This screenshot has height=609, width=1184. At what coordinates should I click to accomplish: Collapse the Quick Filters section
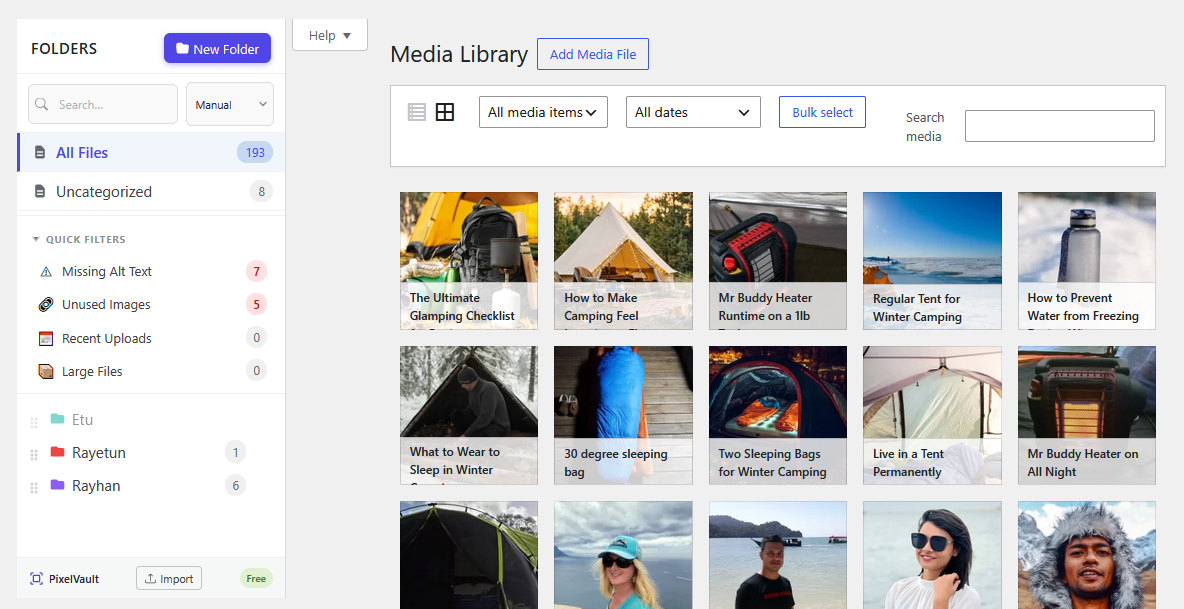[79, 239]
